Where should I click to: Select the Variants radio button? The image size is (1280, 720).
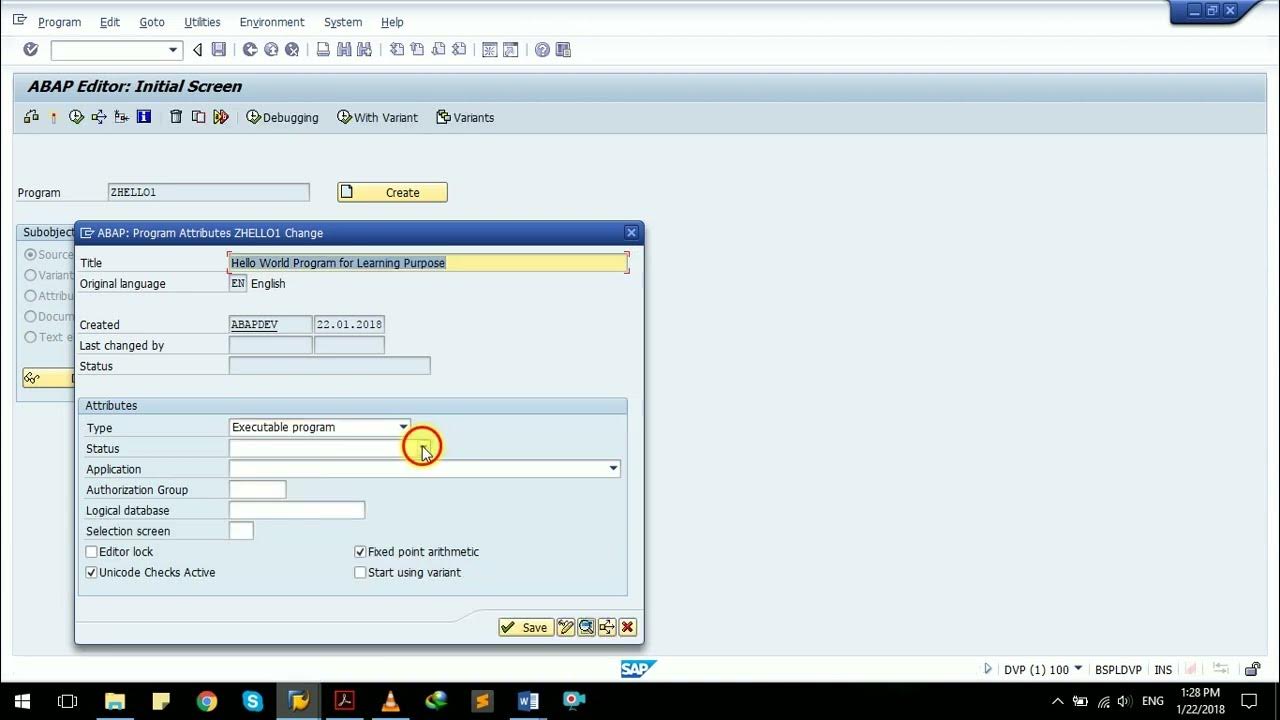(30, 275)
